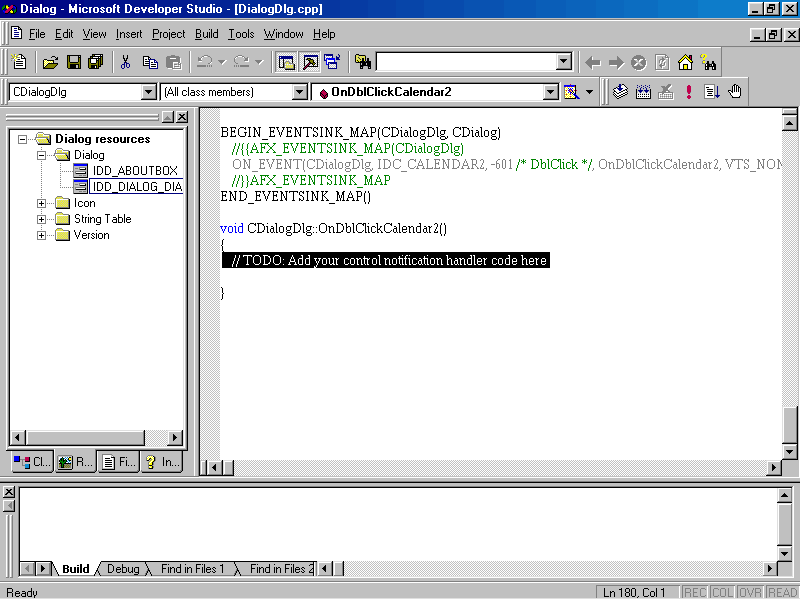Go back with the left arrow icon
This screenshot has width=800, height=600.
tap(593, 63)
